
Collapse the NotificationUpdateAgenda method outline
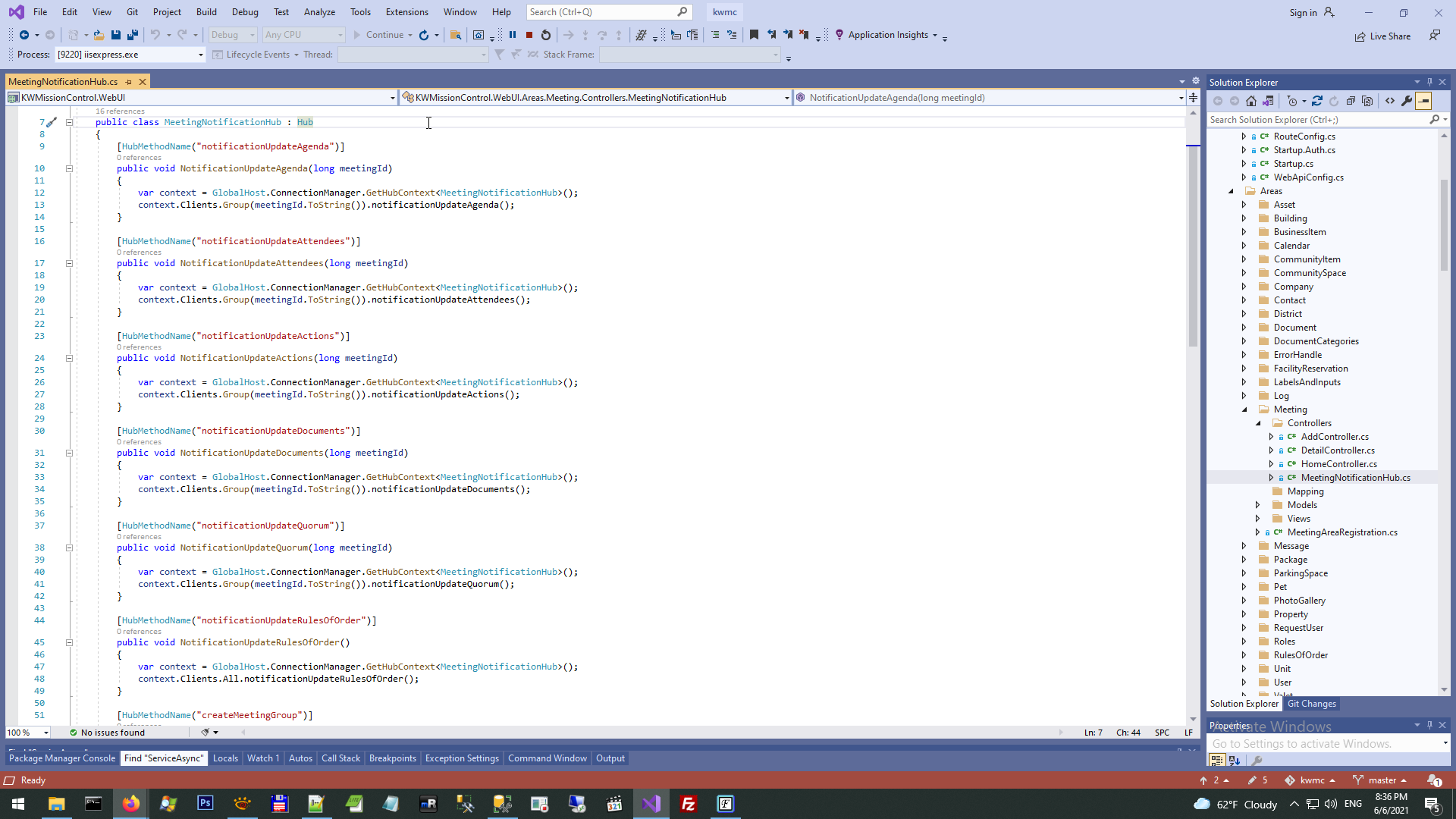pos(69,168)
